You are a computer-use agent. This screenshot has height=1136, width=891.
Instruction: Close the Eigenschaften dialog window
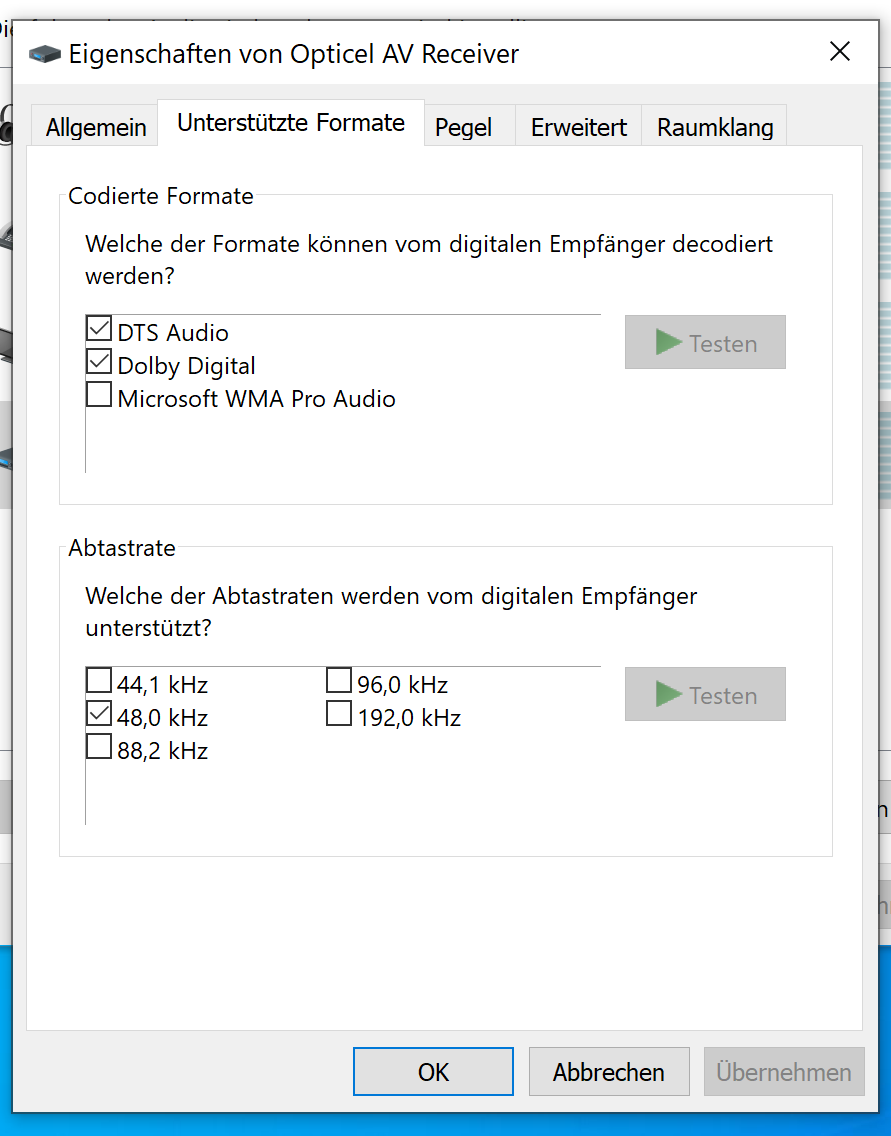pyautogui.click(x=840, y=52)
